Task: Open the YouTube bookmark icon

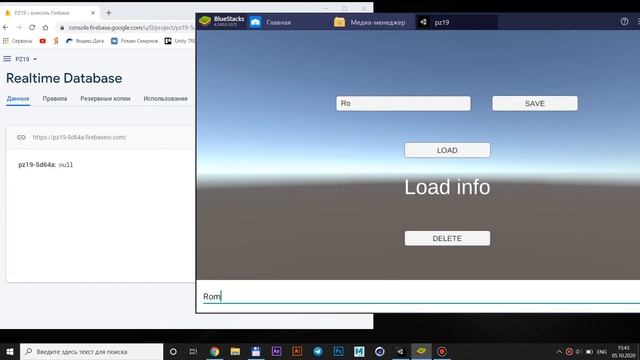Action: tap(43, 41)
